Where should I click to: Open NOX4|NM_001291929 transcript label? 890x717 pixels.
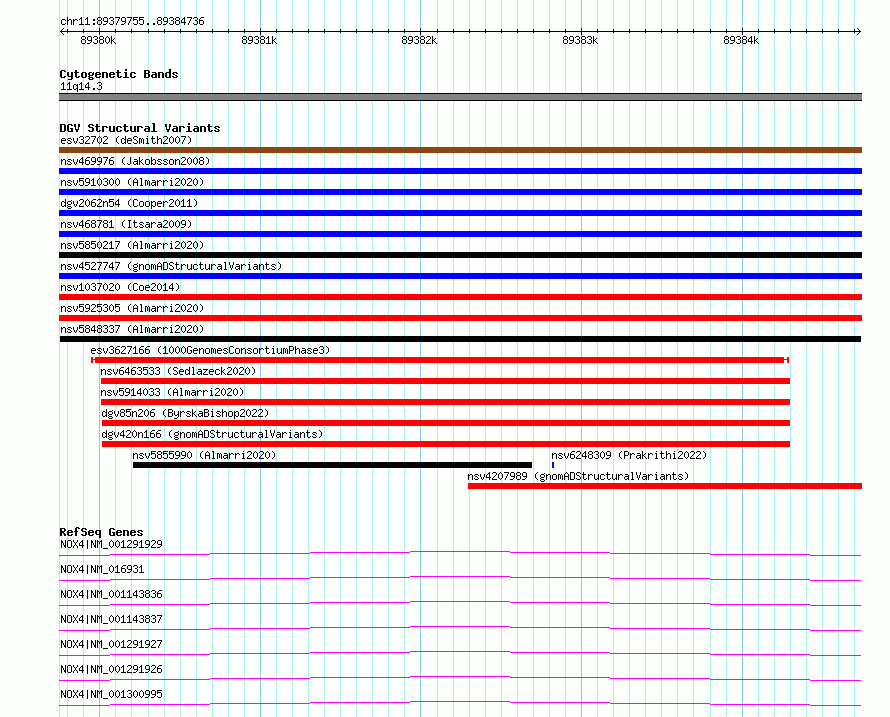111,544
